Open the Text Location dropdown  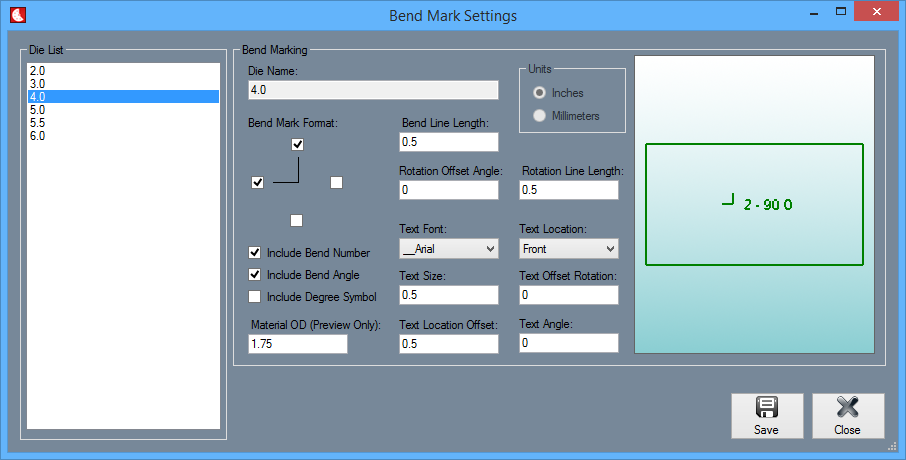pyautogui.click(x=569, y=248)
